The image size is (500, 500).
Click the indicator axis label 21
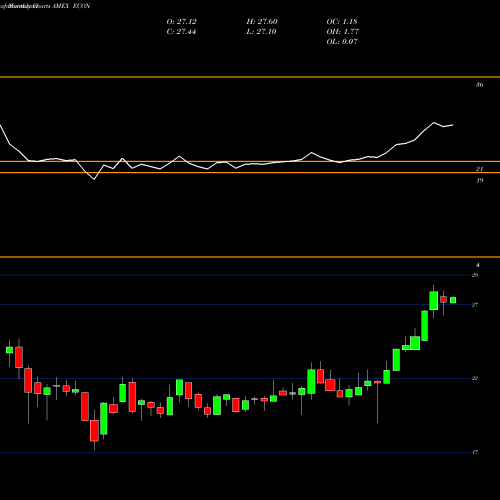click(479, 169)
